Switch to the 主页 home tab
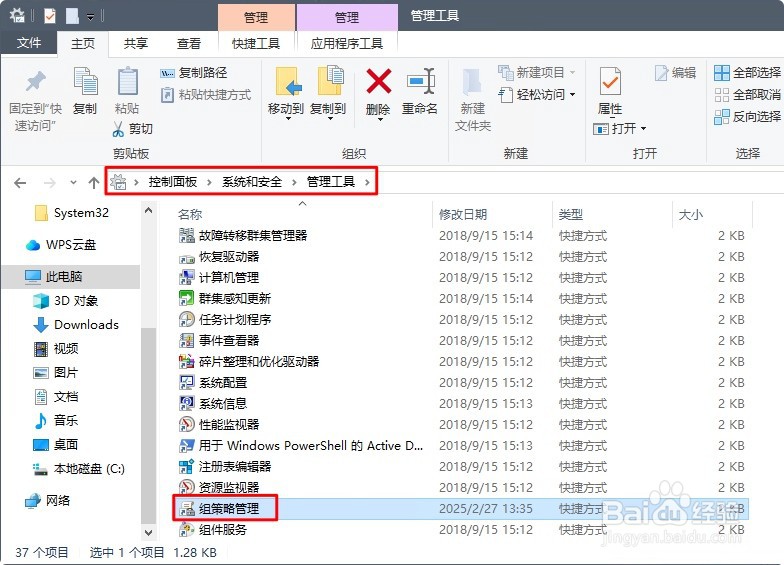Image resolution: width=784 pixels, height=565 pixels. (x=83, y=44)
